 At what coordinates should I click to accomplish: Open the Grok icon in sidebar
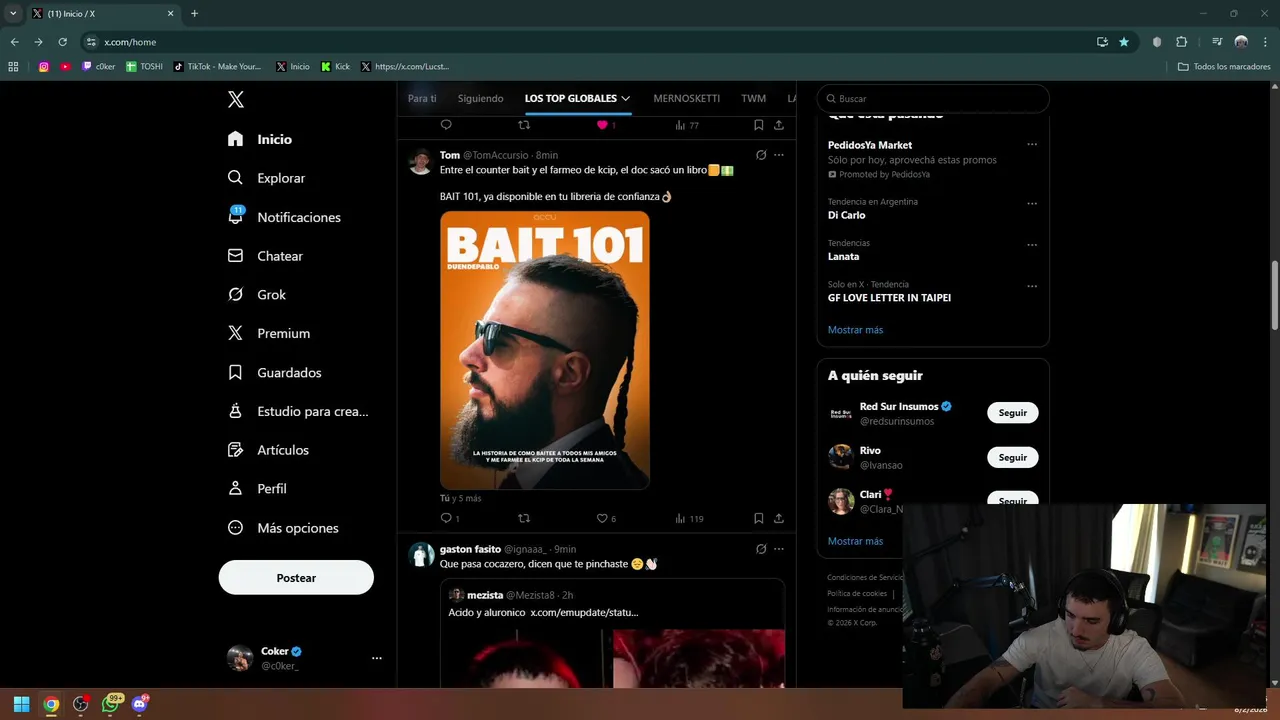(235, 294)
